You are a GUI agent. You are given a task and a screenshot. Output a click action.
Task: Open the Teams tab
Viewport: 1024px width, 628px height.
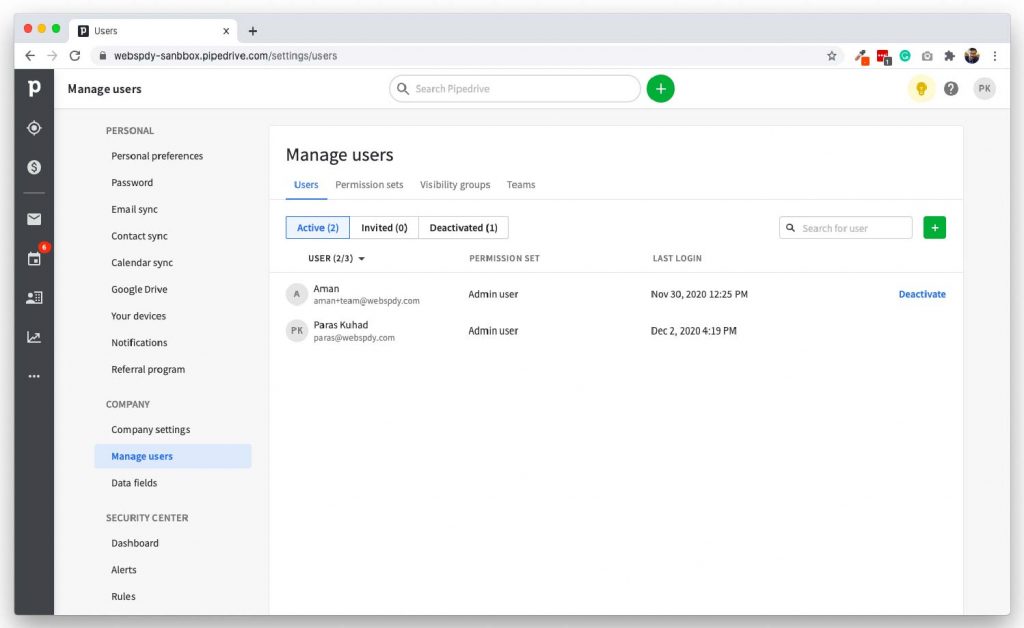(x=521, y=185)
